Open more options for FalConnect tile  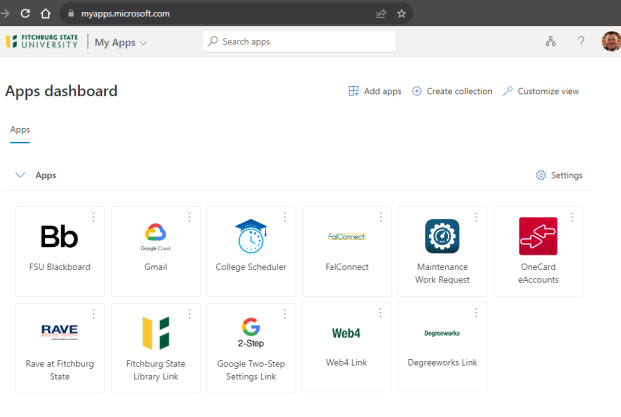381,217
